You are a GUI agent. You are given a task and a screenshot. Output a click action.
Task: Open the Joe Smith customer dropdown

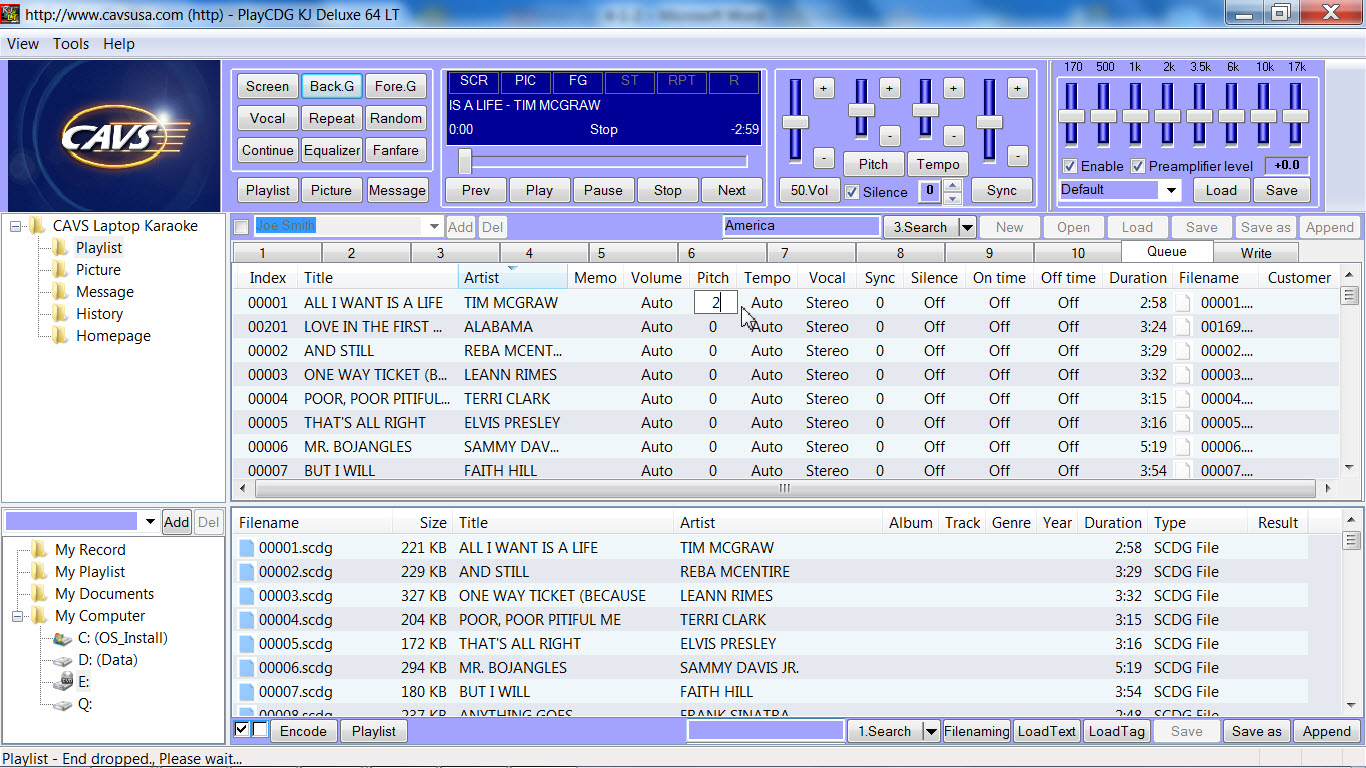(x=434, y=227)
